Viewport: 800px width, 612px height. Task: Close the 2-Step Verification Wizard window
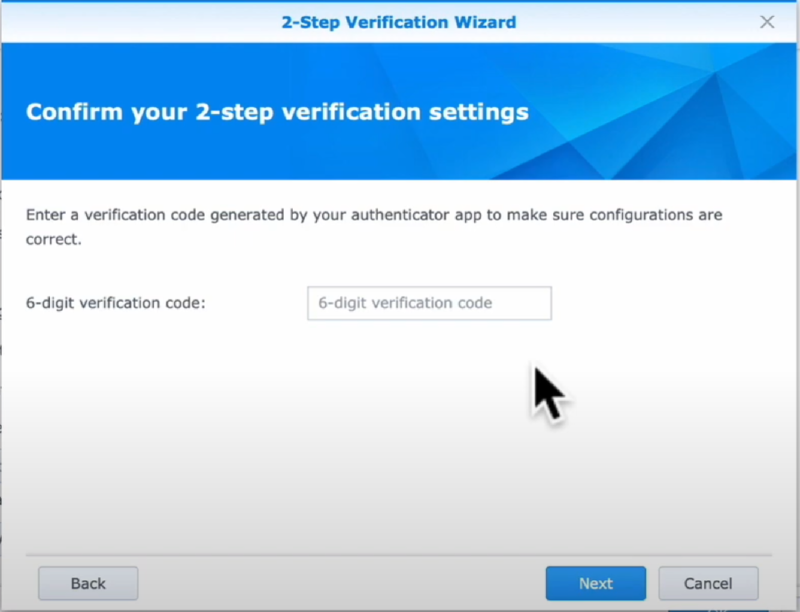[x=767, y=21]
